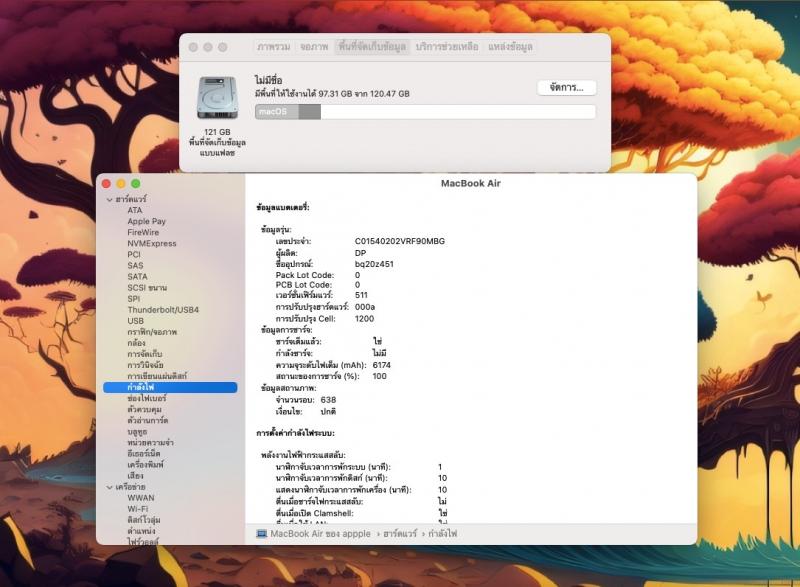This screenshot has height=587, width=800.
Task: Click the laptop icon in the bottom path bar
Action: (262, 534)
